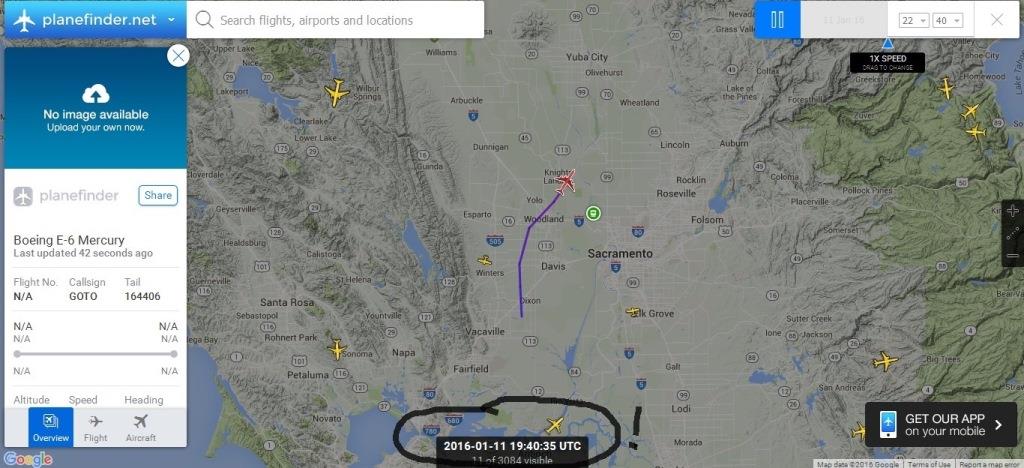Click the green airport marker near Sacramento
Image resolution: width=1024 pixels, height=468 pixels.
coord(593,213)
